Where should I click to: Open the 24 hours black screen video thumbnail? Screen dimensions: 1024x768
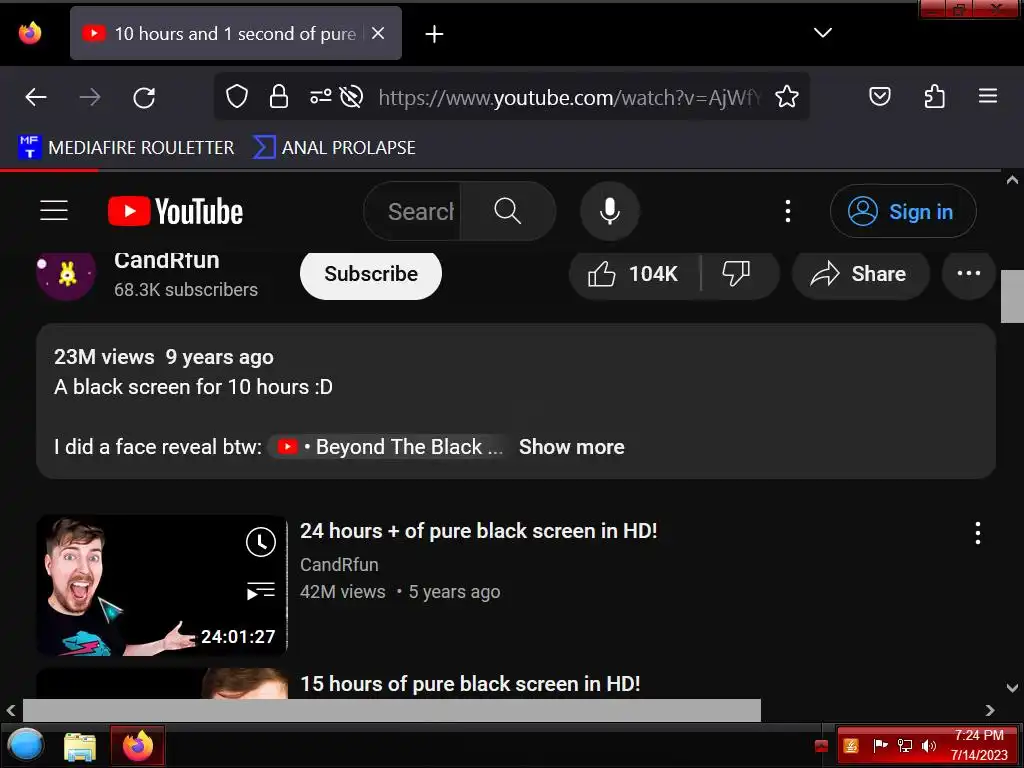click(x=162, y=585)
